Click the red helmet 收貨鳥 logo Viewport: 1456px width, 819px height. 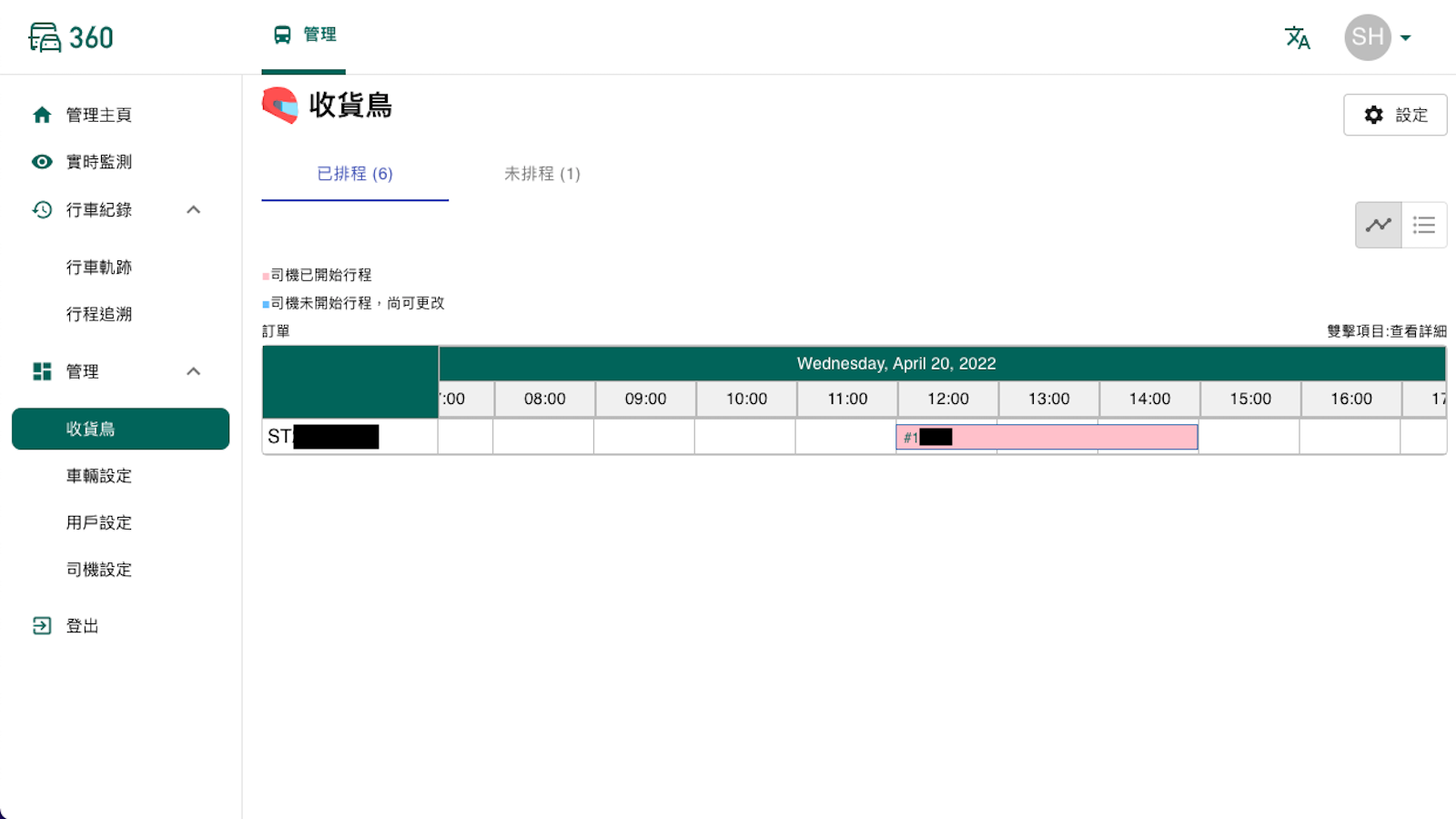pyautogui.click(x=280, y=106)
